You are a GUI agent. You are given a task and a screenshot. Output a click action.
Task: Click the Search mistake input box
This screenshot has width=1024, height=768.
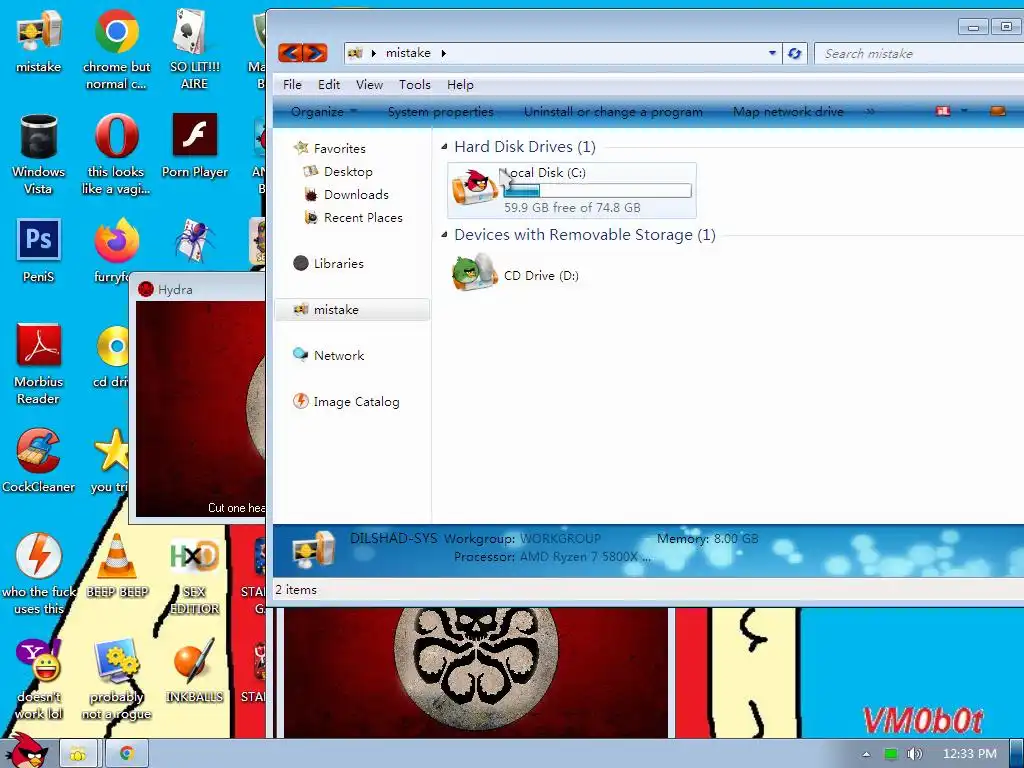pos(919,54)
